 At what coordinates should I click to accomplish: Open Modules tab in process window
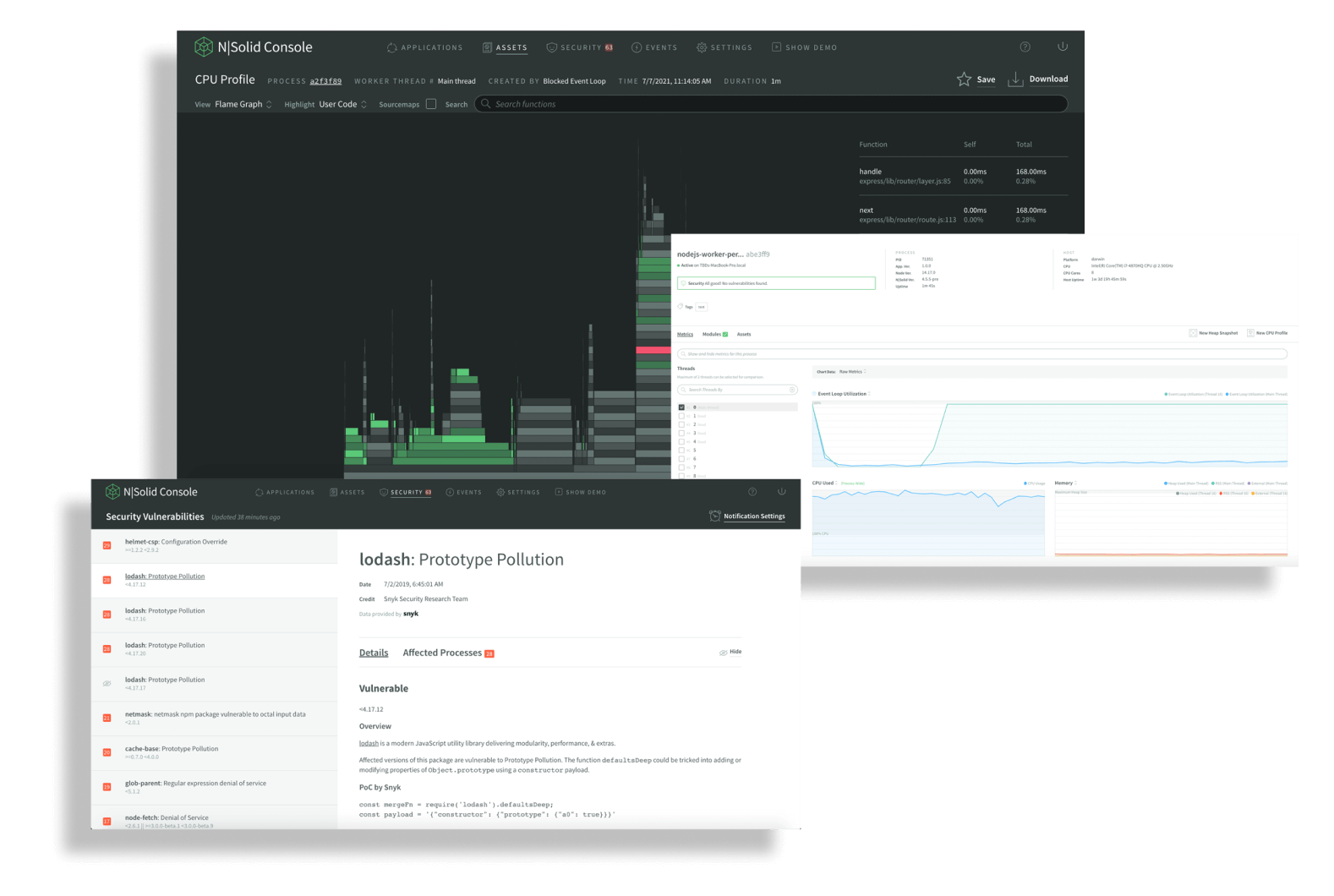[714, 334]
